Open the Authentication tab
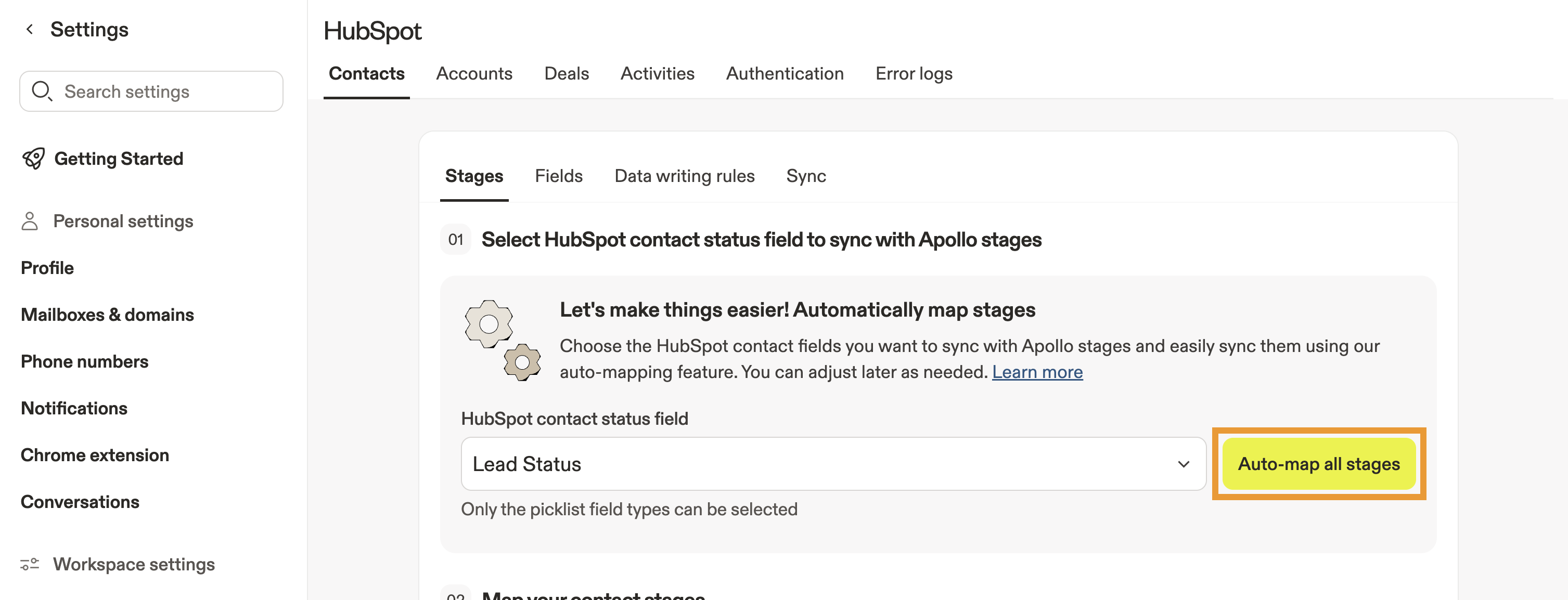1568x600 pixels. (x=784, y=74)
